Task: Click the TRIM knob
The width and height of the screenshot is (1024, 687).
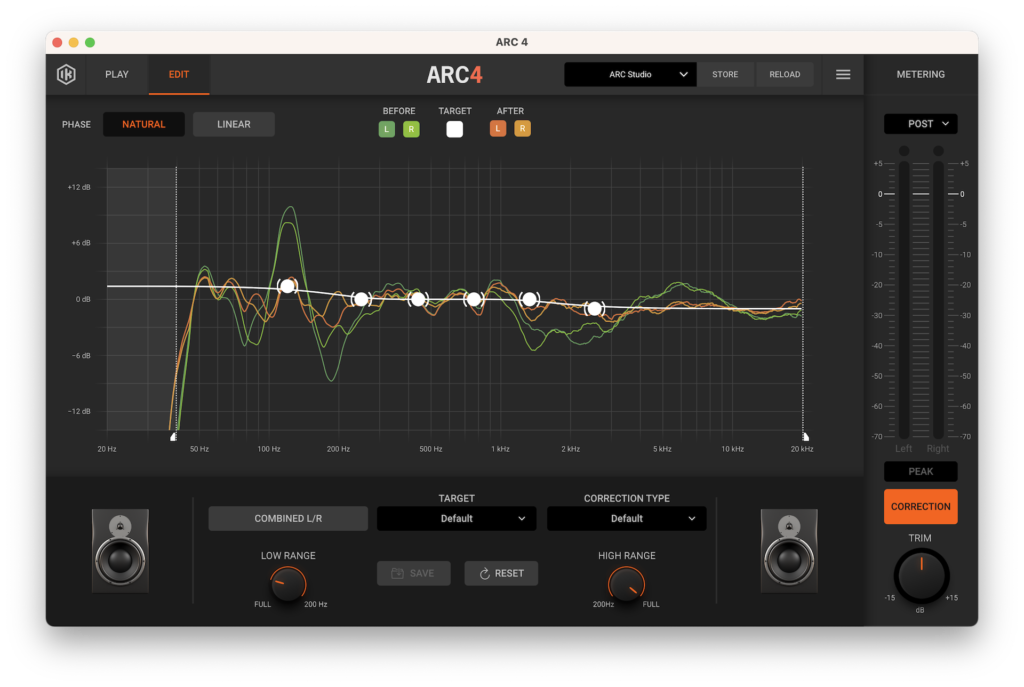Action: click(x=920, y=576)
